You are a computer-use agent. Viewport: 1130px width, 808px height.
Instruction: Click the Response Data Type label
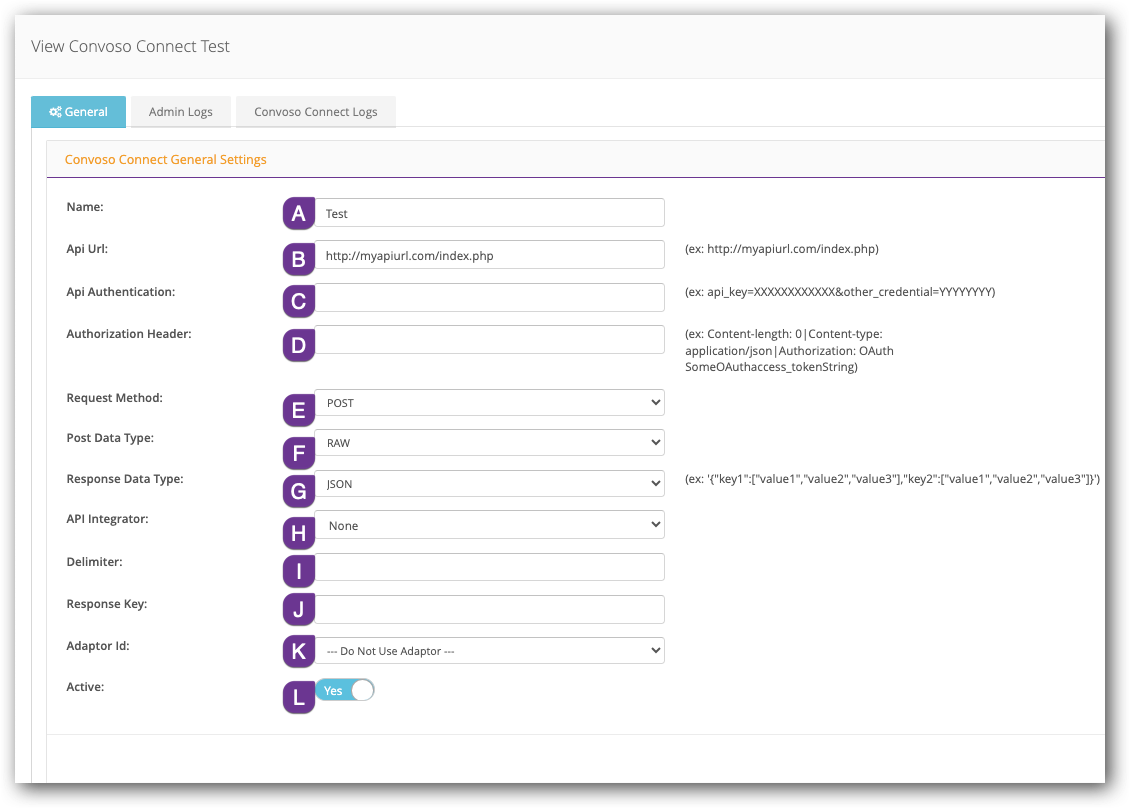125,479
